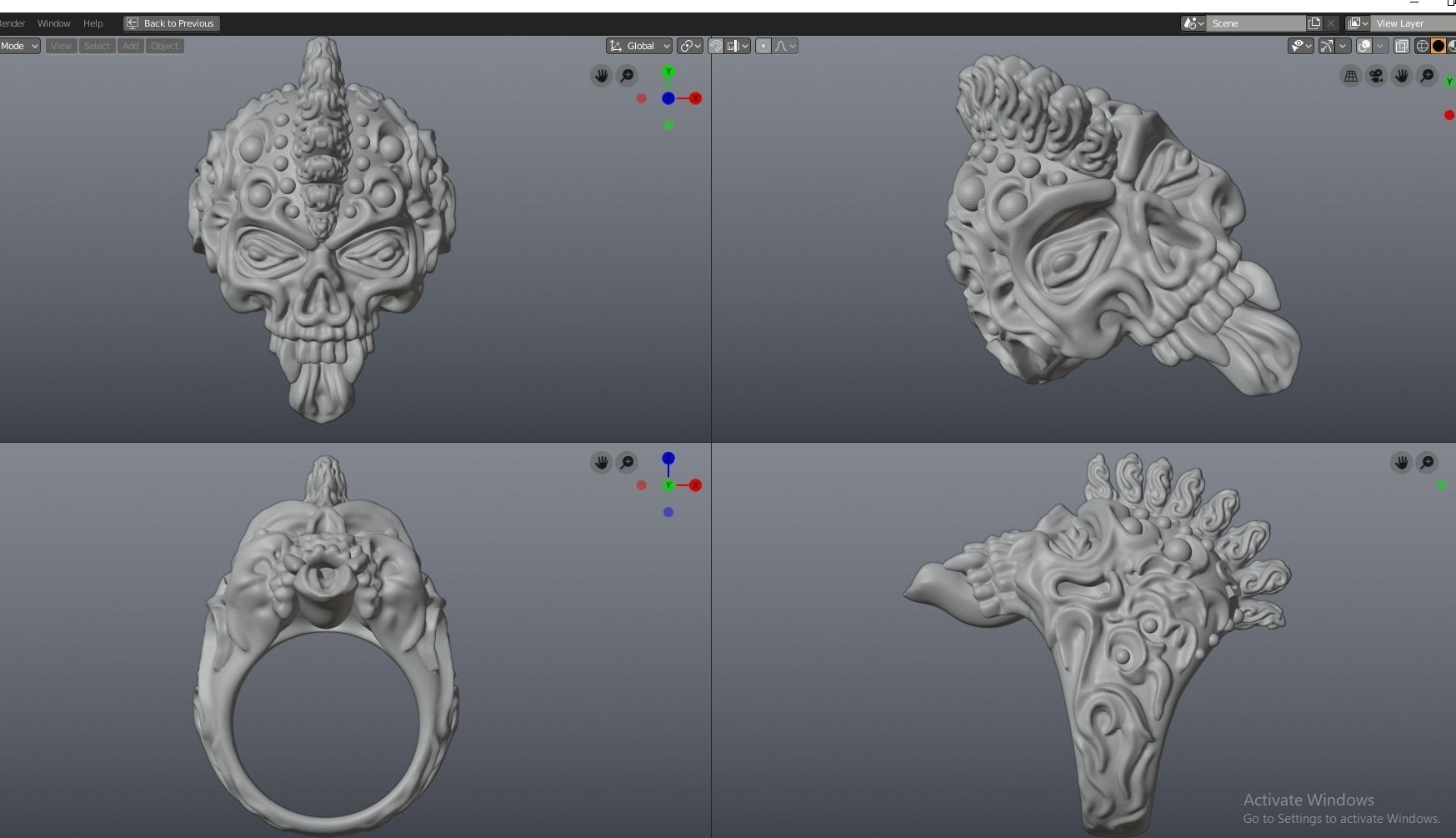1456x838 pixels.
Task: Click pan hand icon in bottom-left viewport
Action: click(x=602, y=462)
